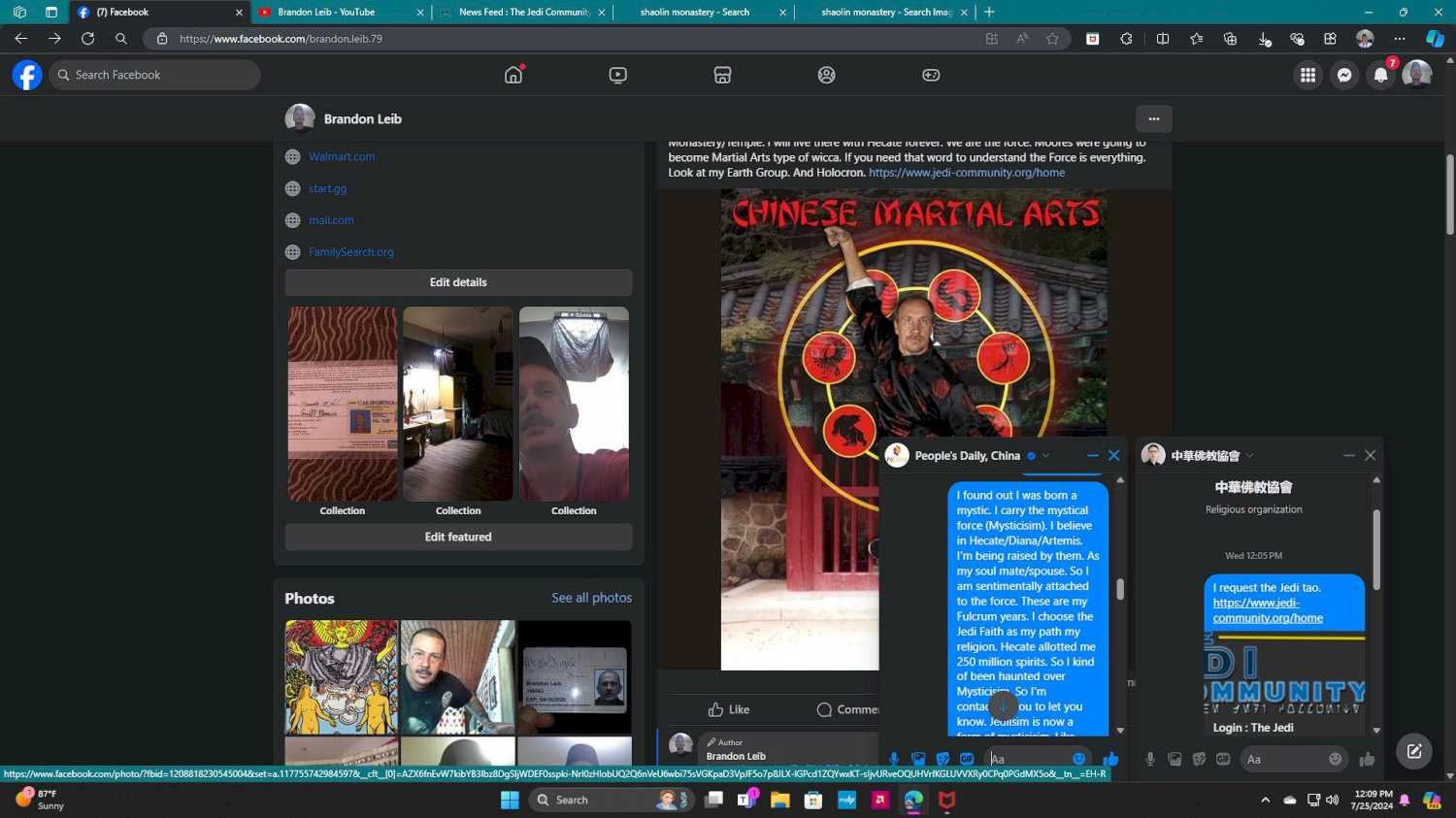Show hidden system tray icons
1456x818 pixels.
pyautogui.click(x=1265, y=800)
